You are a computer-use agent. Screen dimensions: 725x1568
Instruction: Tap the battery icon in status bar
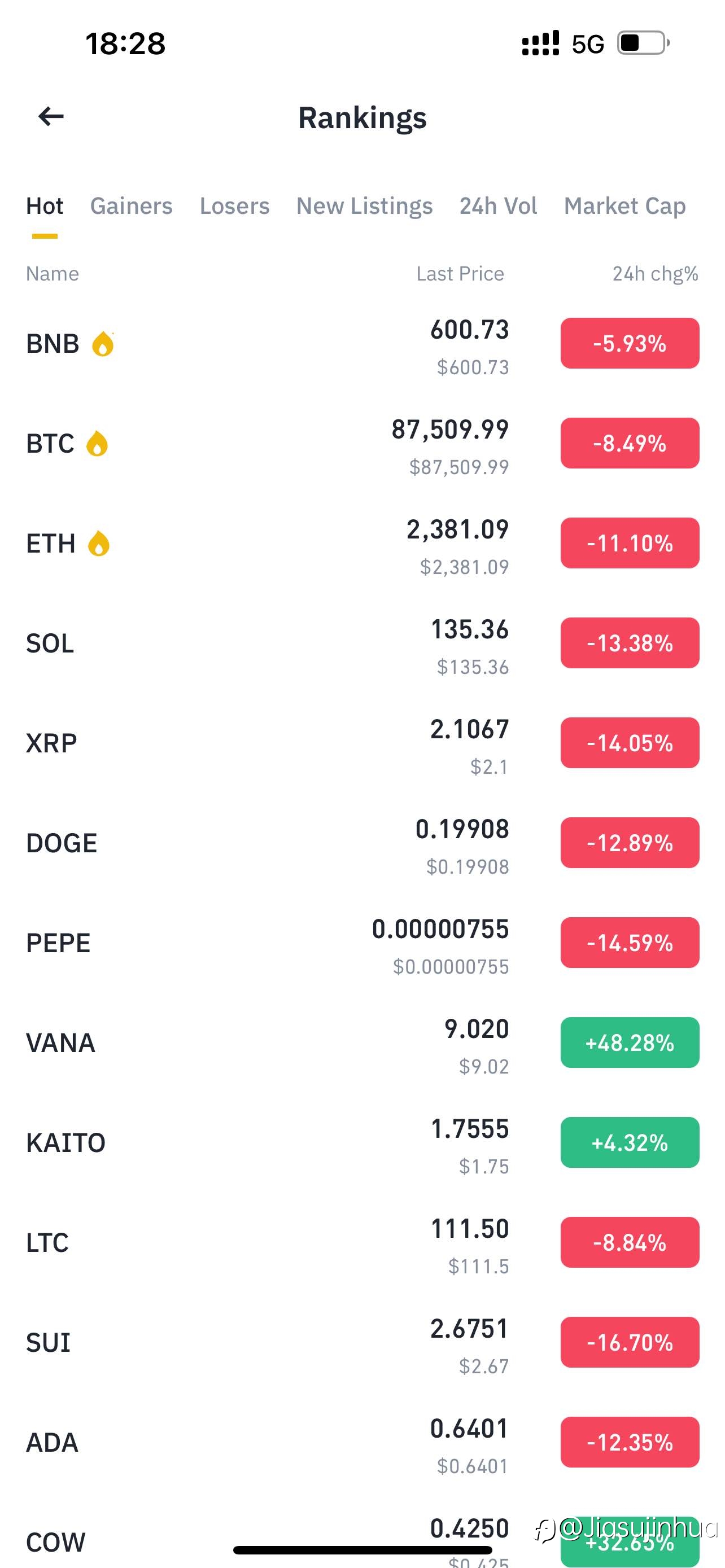pos(644,43)
